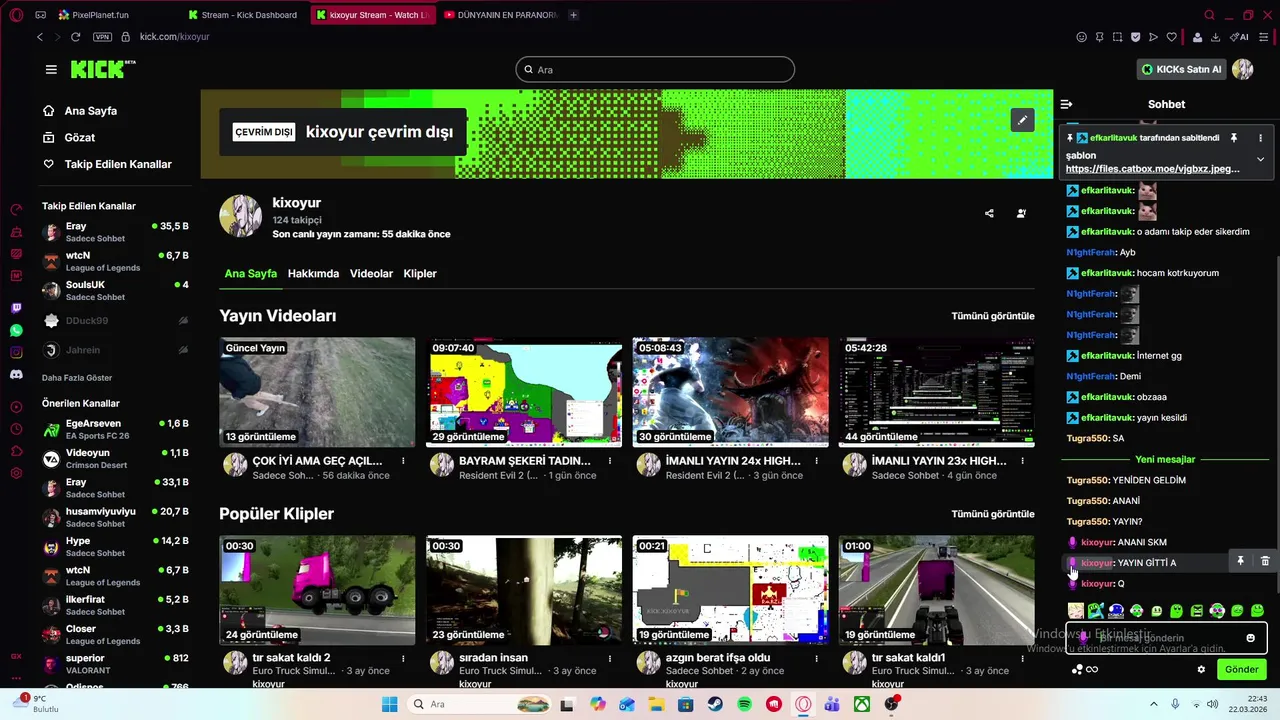Image resolution: width=1280 pixels, height=720 pixels.
Task: Open Videoyun Crimson Desert channel
Action: coord(115,459)
